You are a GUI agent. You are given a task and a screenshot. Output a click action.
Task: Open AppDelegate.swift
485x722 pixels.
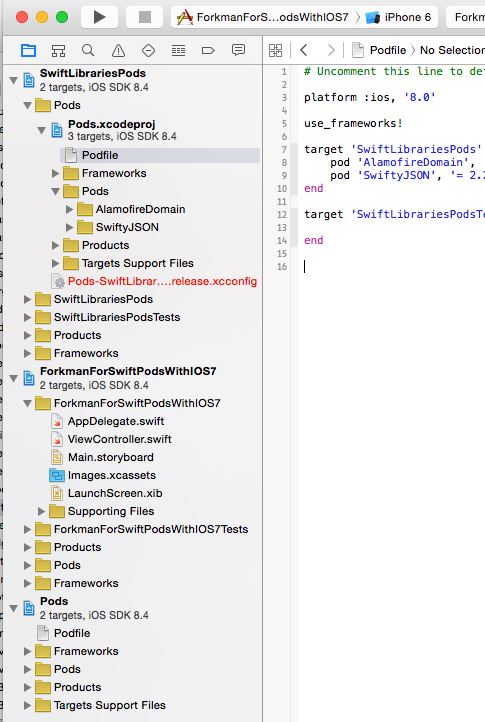tap(116, 421)
